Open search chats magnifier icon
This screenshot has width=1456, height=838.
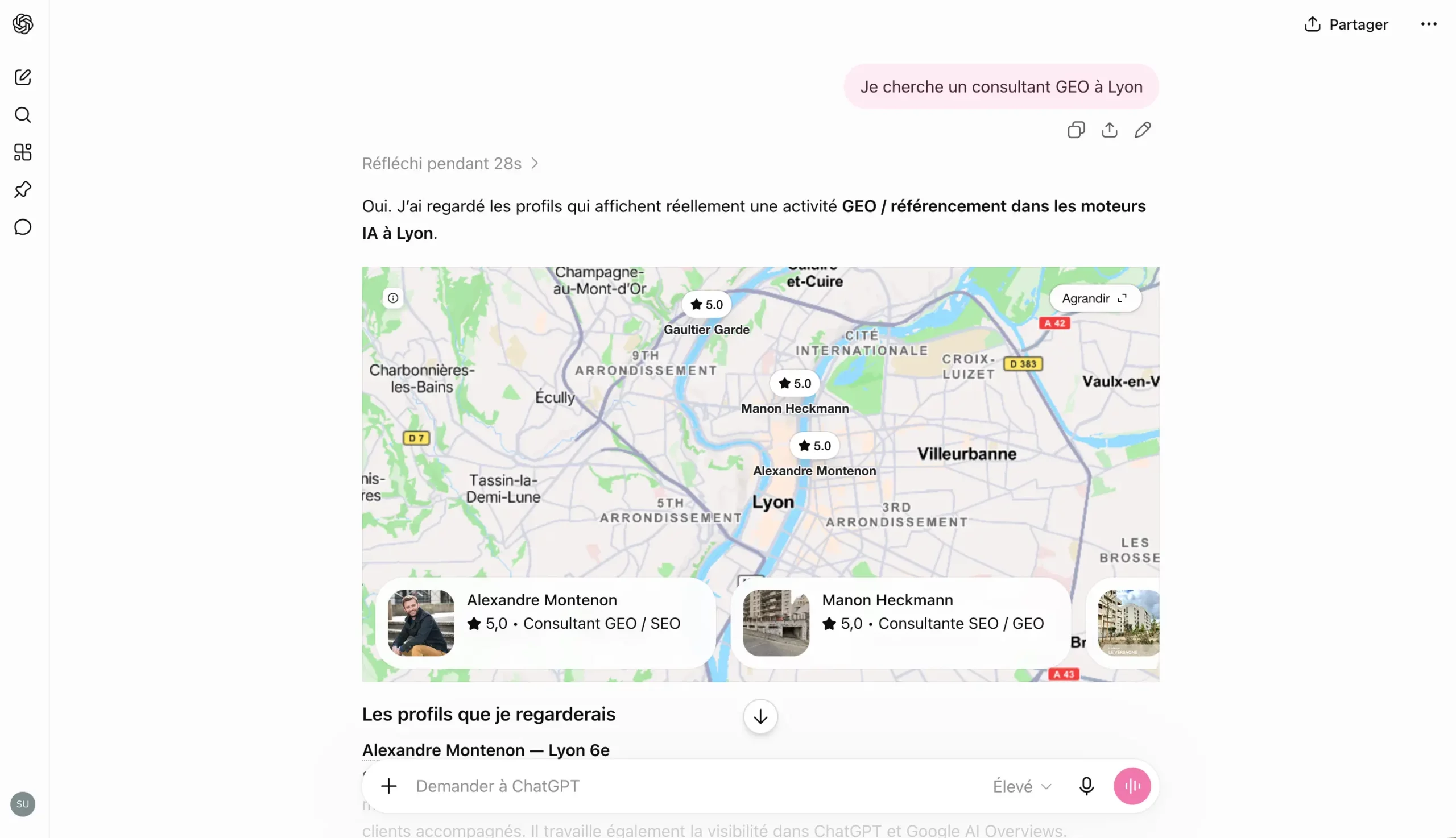pyautogui.click(x=22, y=114)
